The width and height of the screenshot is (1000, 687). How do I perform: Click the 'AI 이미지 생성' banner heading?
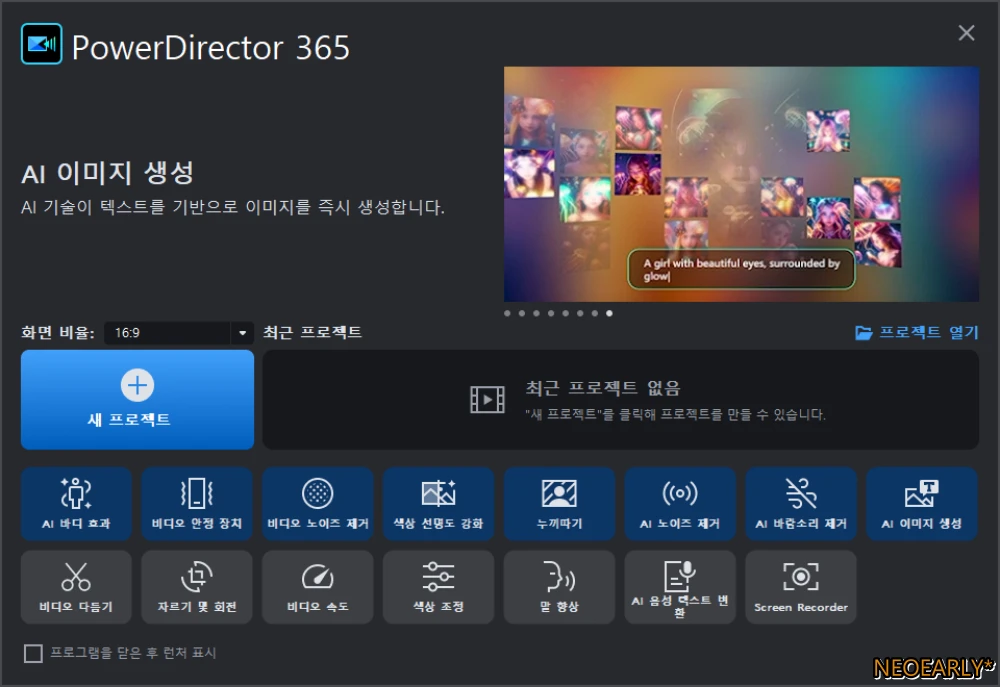click(107, 173)
